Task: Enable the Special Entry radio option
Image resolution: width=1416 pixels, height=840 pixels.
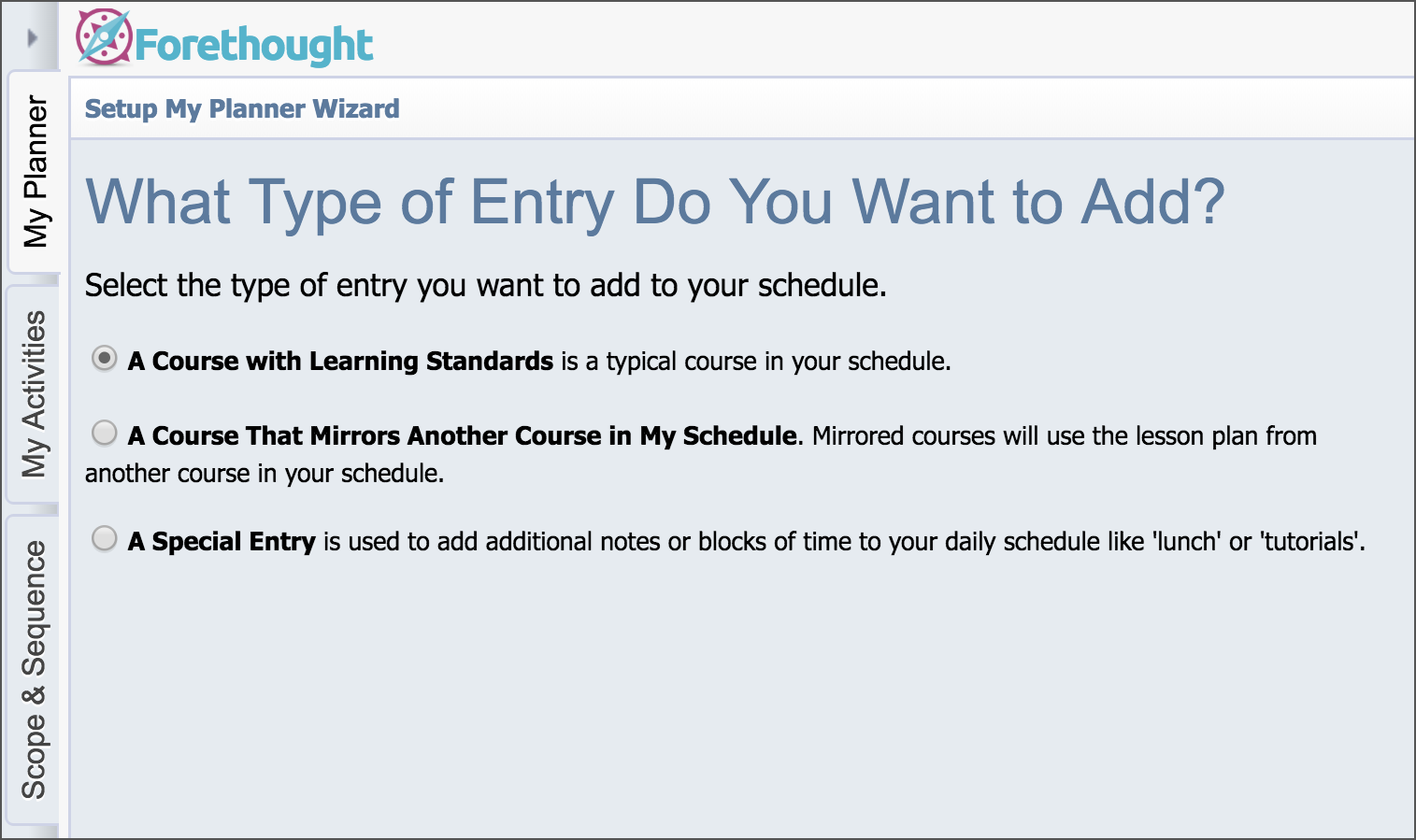Action: [105, 538]
